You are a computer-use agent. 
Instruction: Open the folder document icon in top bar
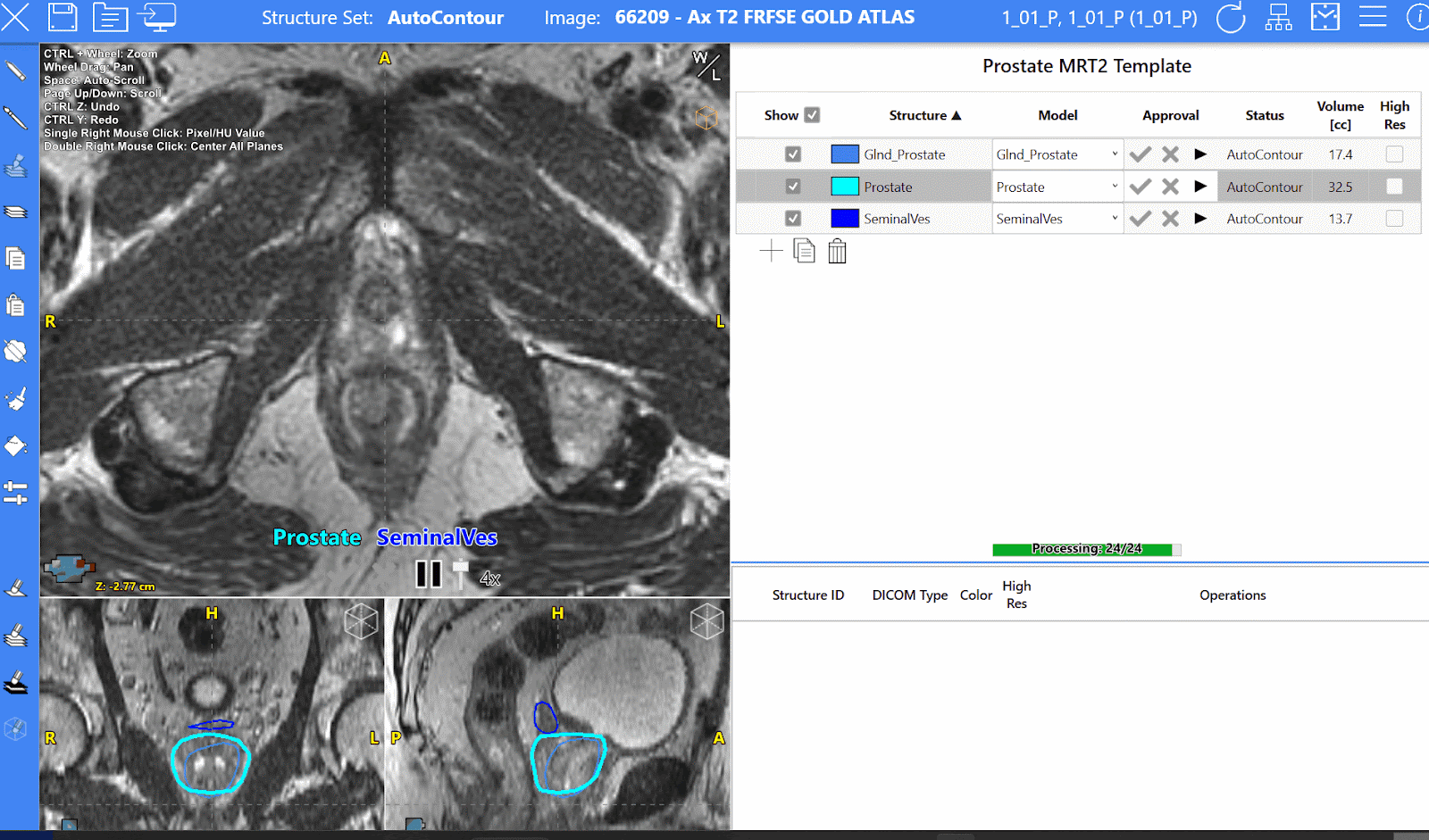click(111, 17)
